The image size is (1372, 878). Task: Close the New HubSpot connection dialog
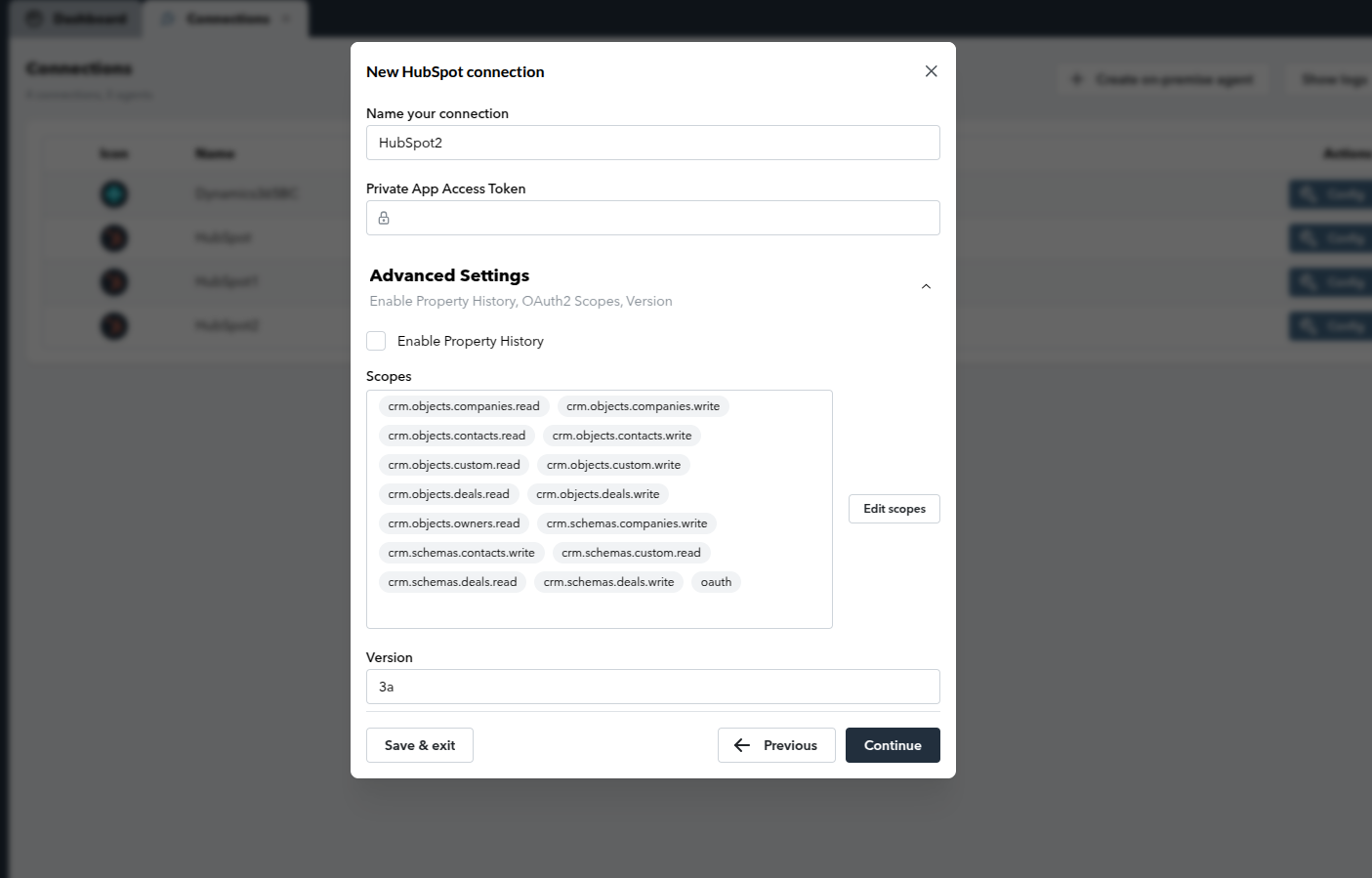click(x=931, y=71)
